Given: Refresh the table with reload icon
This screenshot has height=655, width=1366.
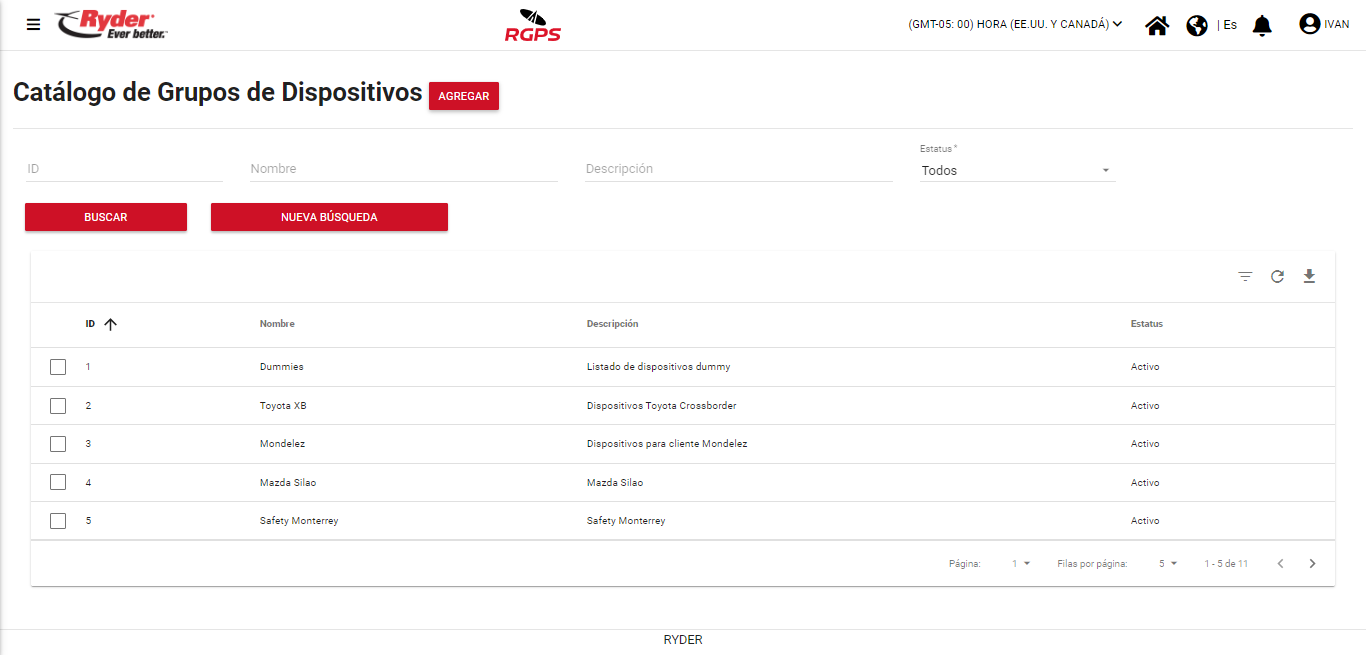Looking at the screenshot, I should pos(1277,277).
